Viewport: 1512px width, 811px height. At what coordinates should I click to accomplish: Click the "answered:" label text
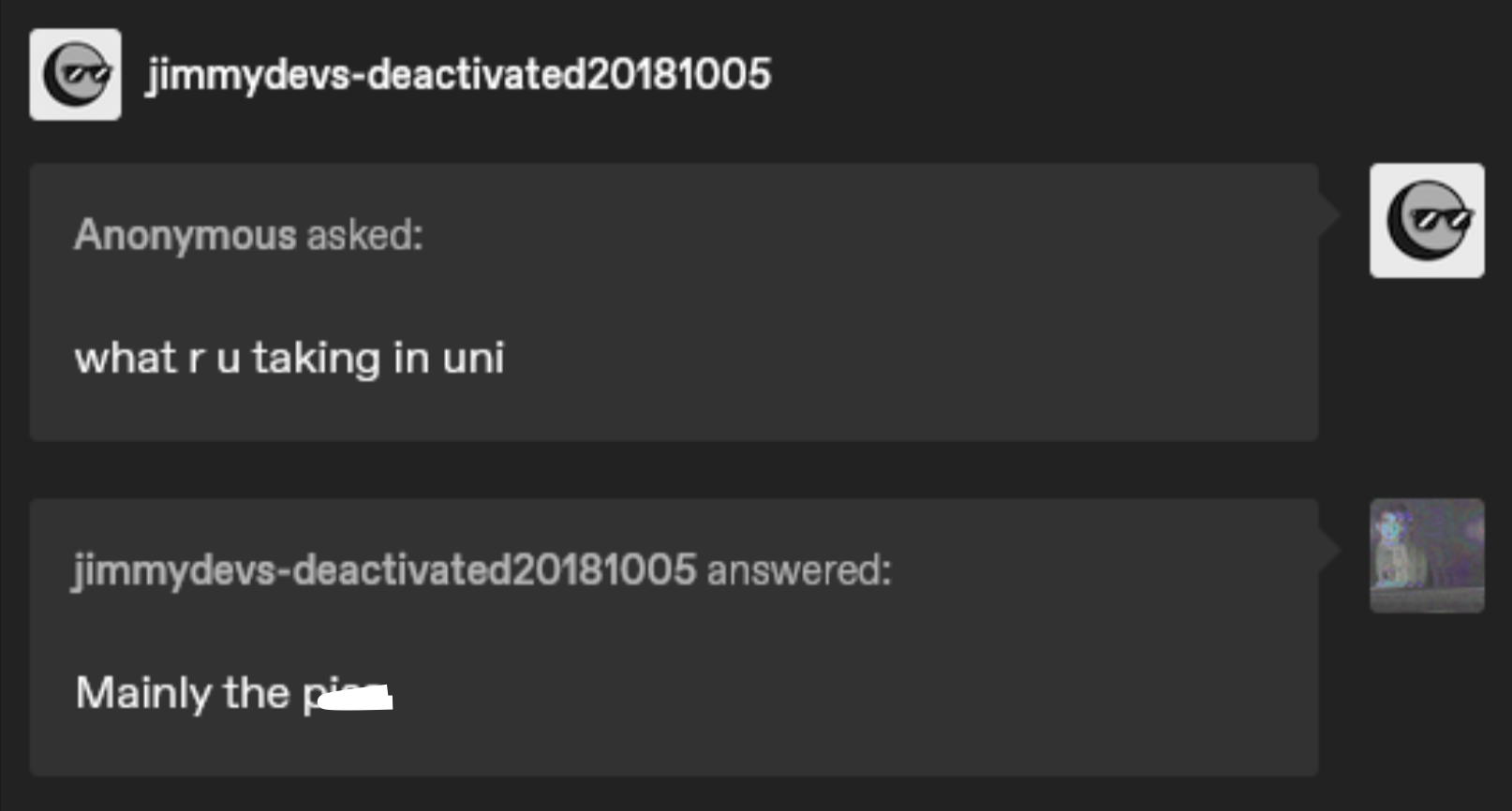[x=799, y=569]
